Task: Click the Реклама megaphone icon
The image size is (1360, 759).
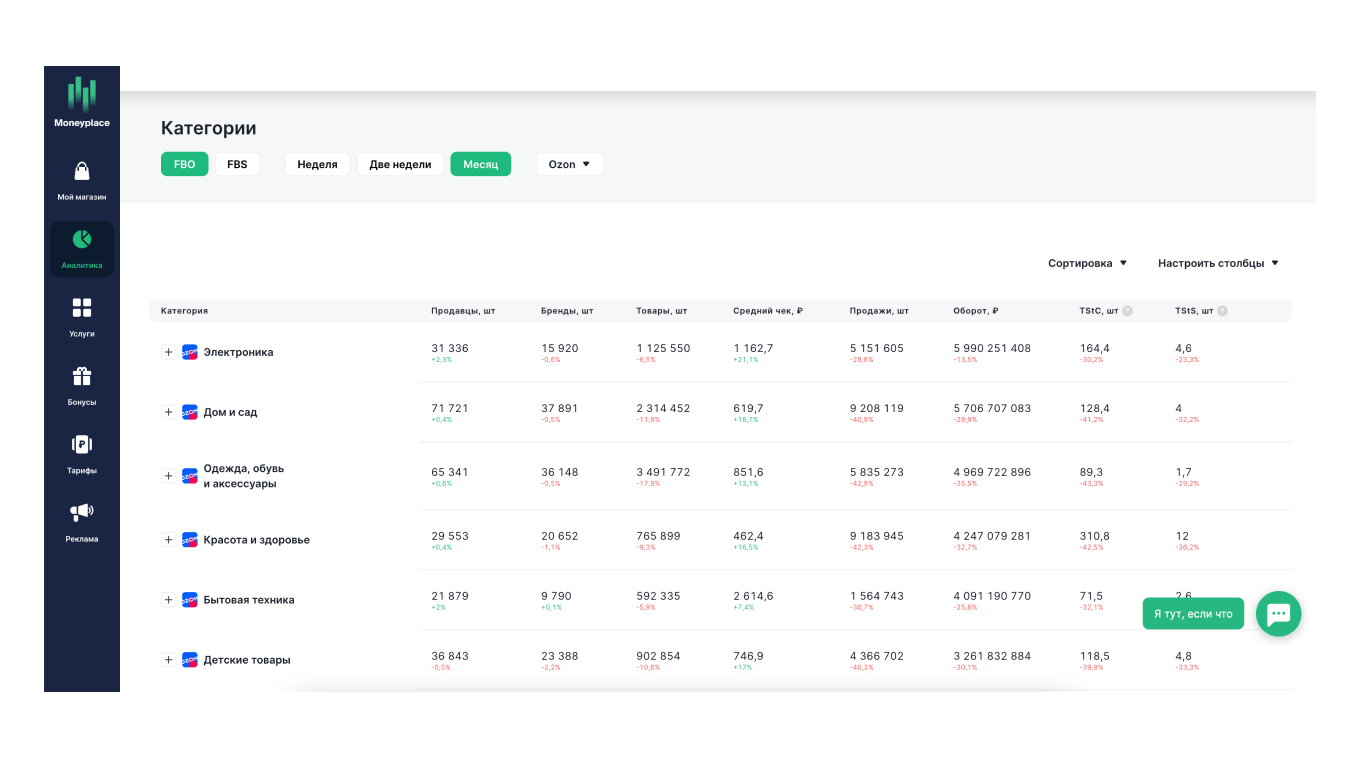Action: coord(82,513)
